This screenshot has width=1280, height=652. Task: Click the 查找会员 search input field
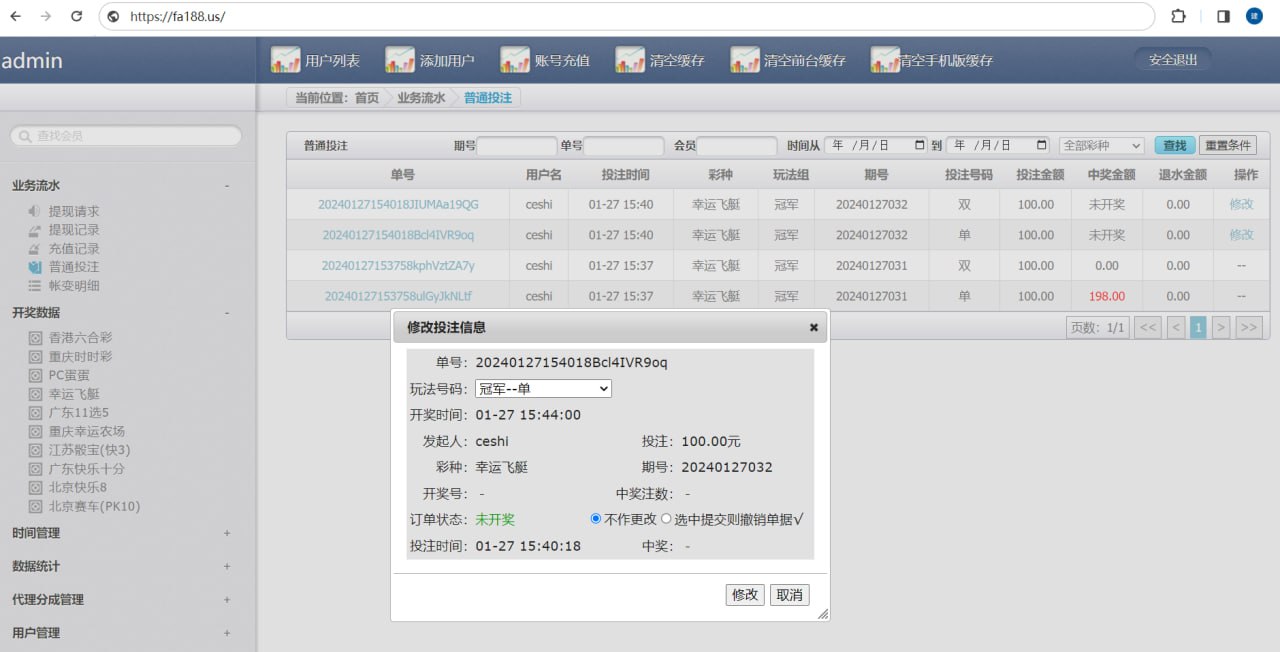126,136
